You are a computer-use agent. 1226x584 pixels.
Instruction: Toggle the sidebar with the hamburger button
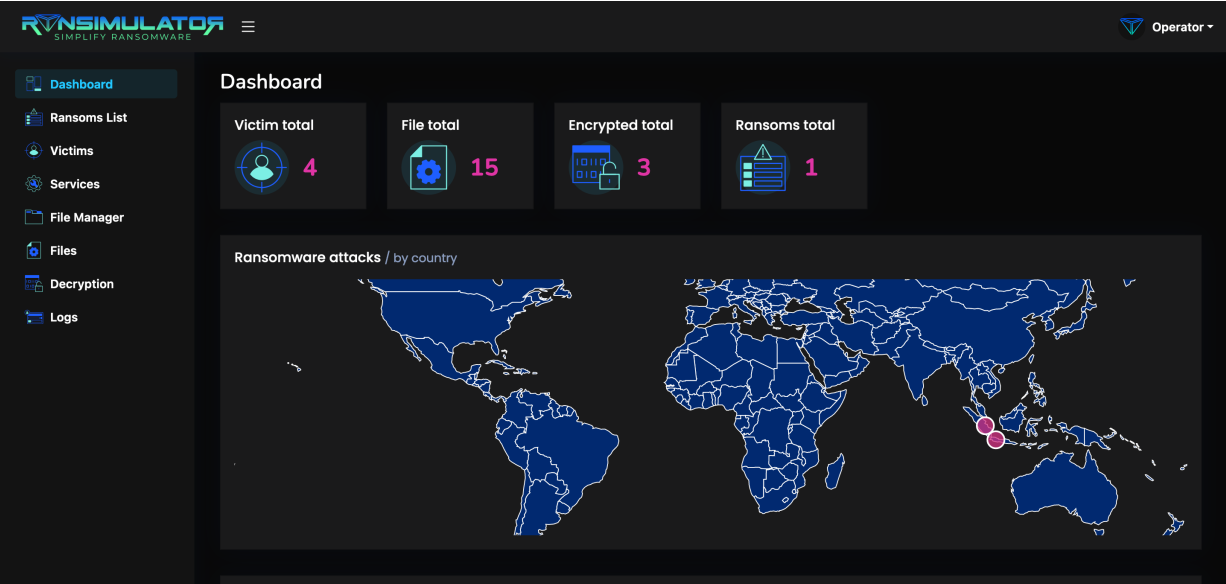click(x=248, y=27)
